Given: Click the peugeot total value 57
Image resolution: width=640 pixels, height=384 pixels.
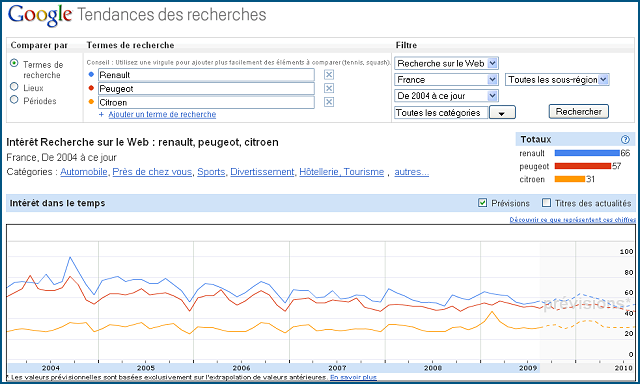Looking at the screenshot, I should tap(616, 166).
